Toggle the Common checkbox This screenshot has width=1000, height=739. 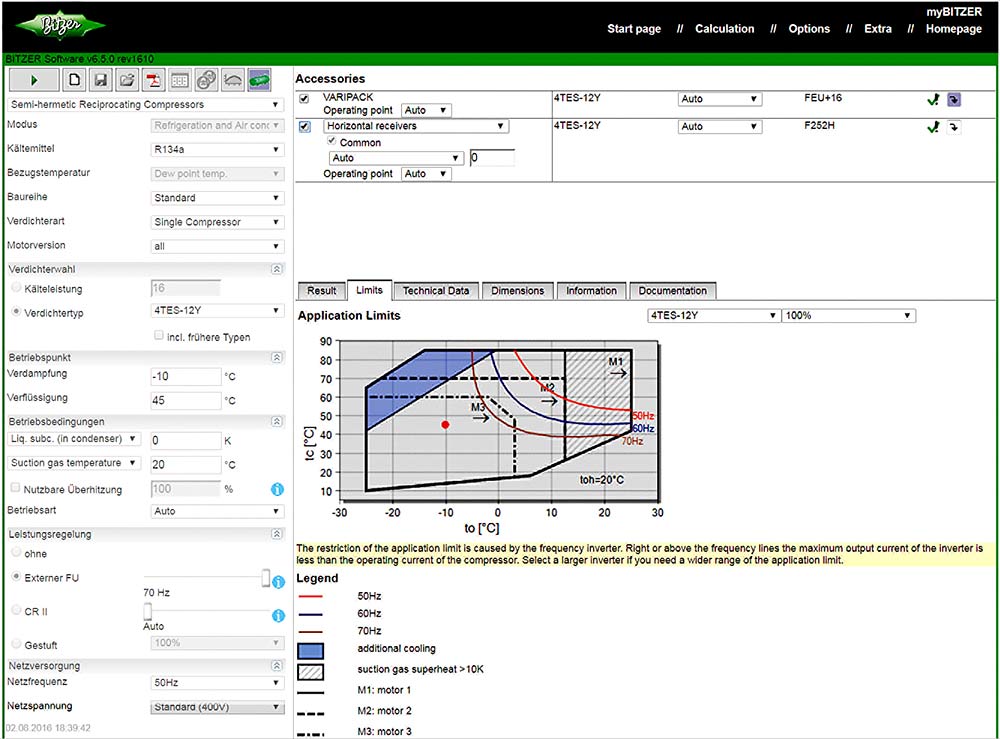point(332,141)
